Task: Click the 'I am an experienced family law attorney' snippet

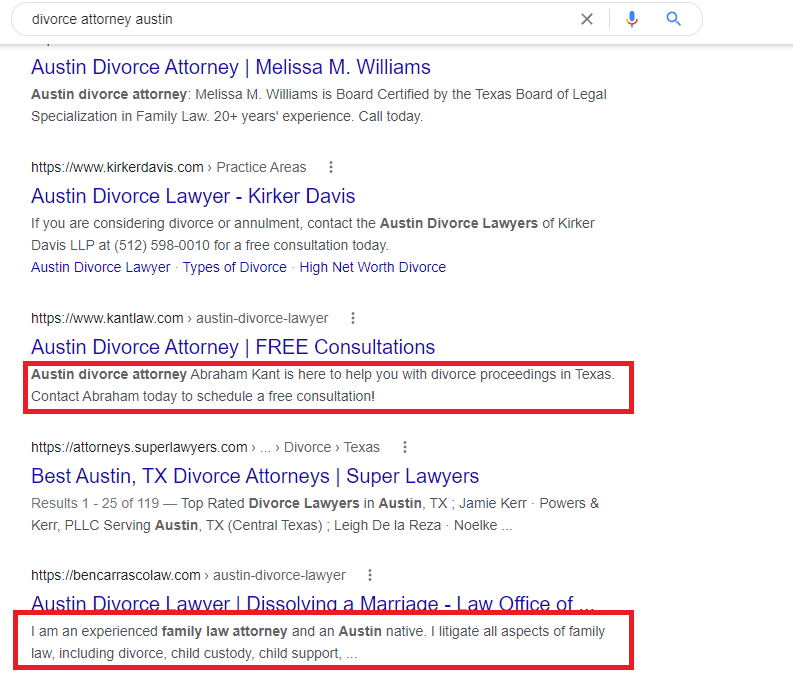Action: (x=318, y=642)
